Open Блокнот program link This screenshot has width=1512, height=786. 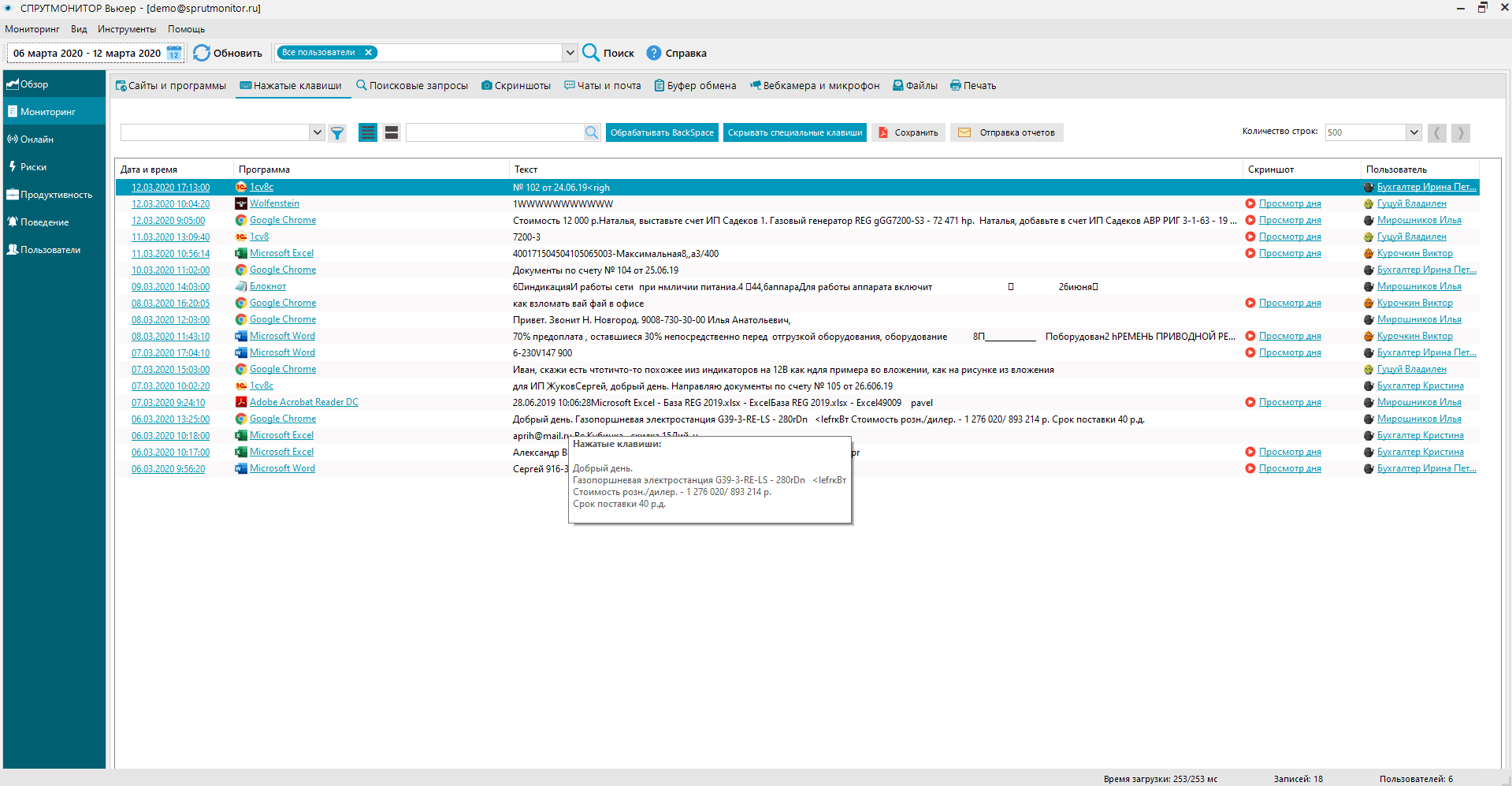point(268,286)
